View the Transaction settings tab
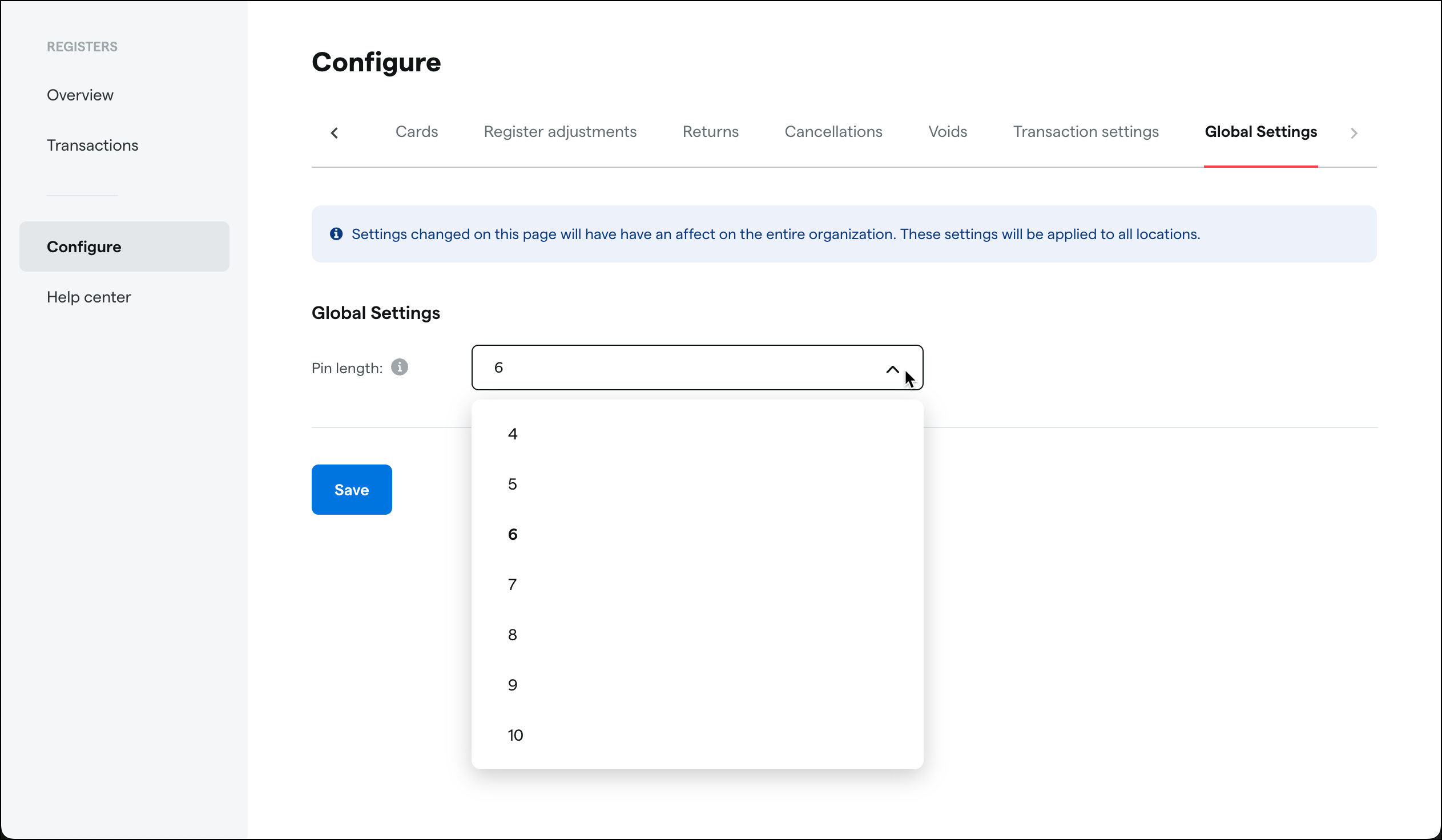The width and height of the screenshot is (1442, 840). coord(1086,131)
